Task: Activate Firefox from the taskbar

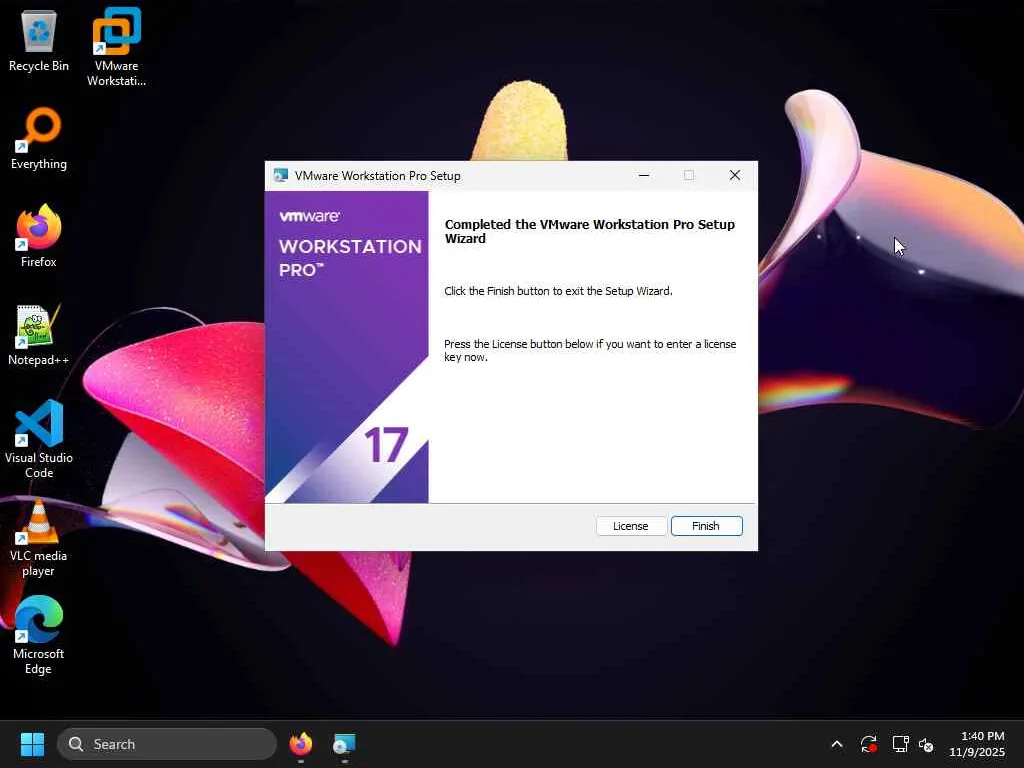Action: [301, 744]
